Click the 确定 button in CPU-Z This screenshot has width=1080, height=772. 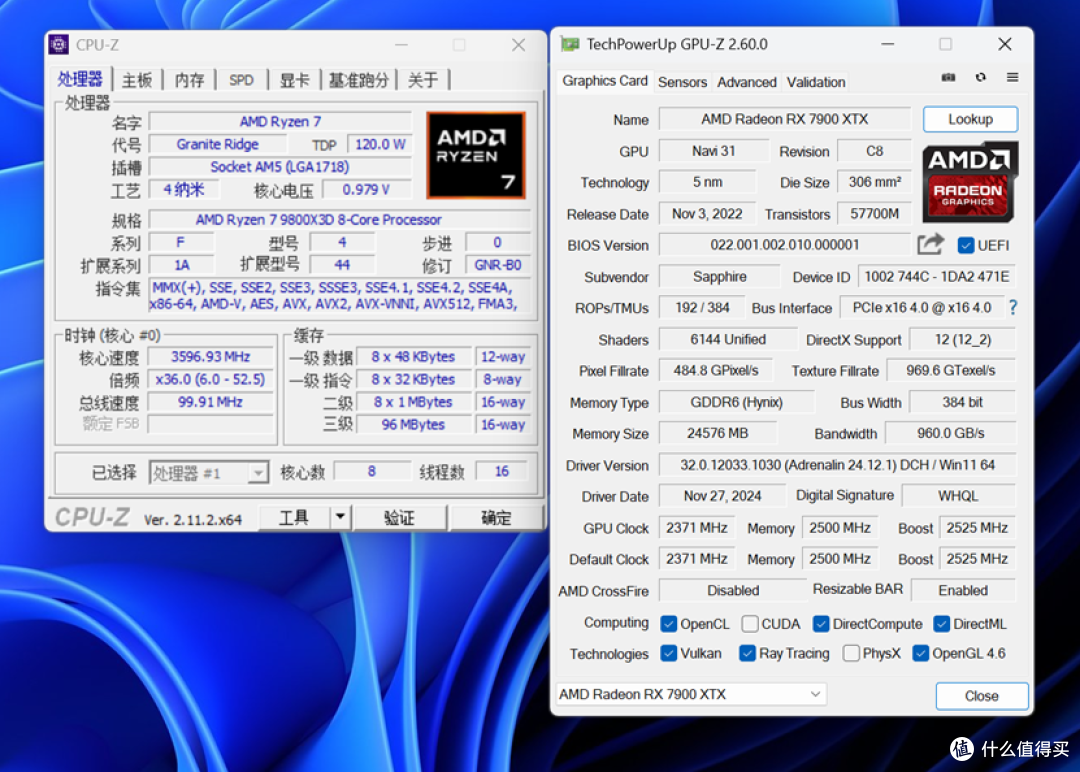point(495,517)
